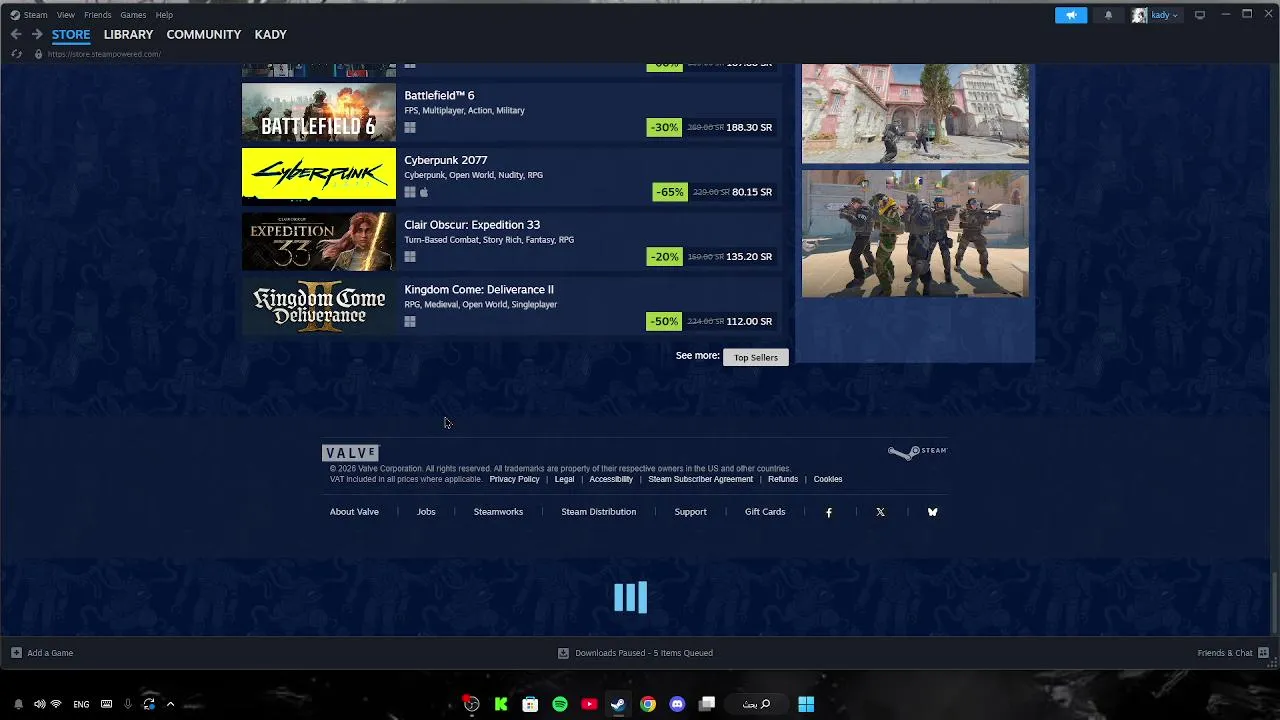Click the Steam logo in footer
Image resolution: width=1280 pixels, height=720 pixels.
[917, 452]
